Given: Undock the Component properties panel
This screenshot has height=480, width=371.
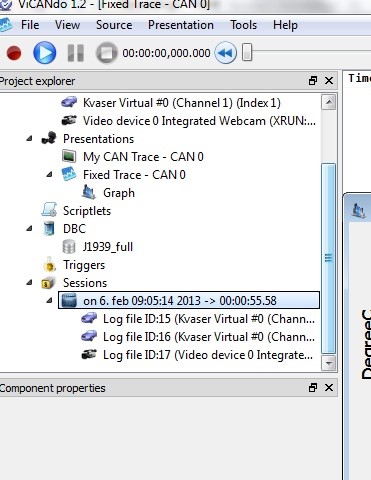Looking at the screenshot, I should tap(313, 388).
